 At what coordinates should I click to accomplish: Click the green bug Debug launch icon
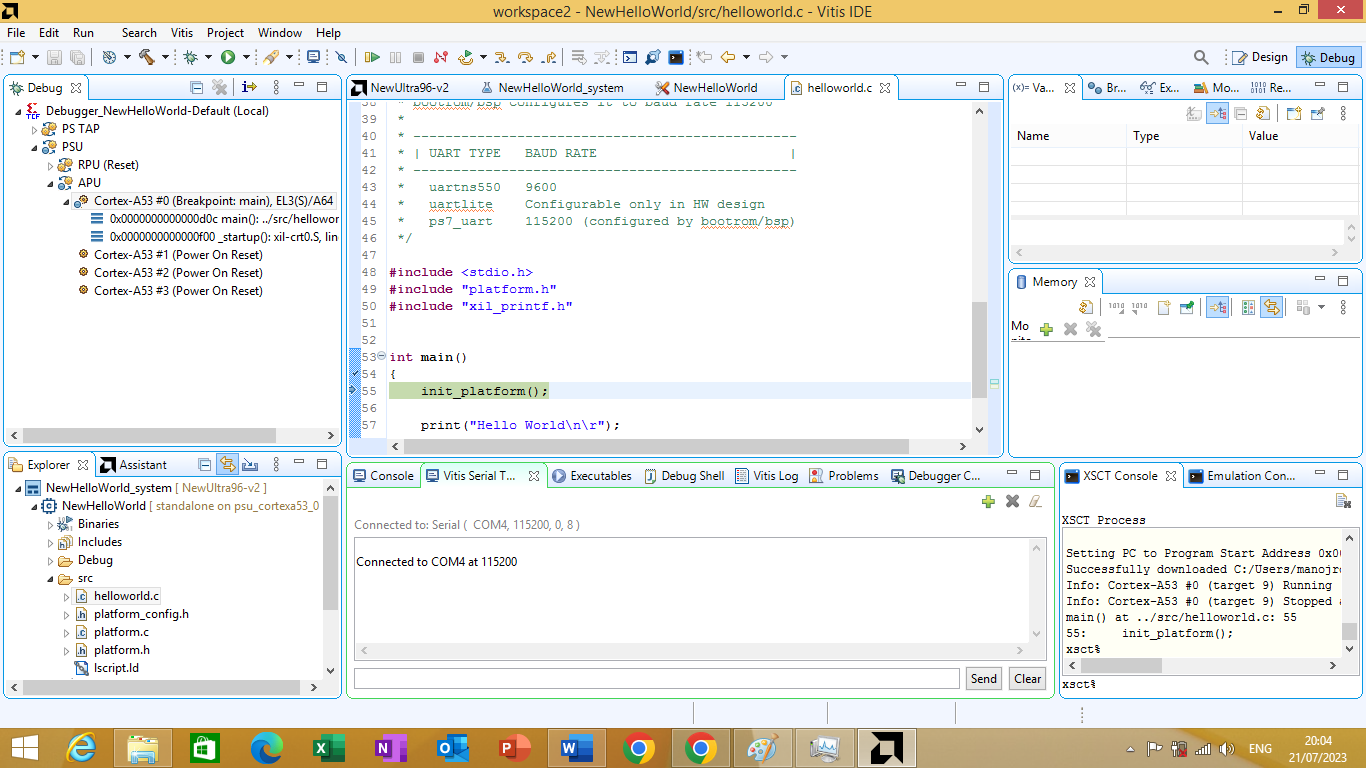pyautogui.click(x=190, y=57)
